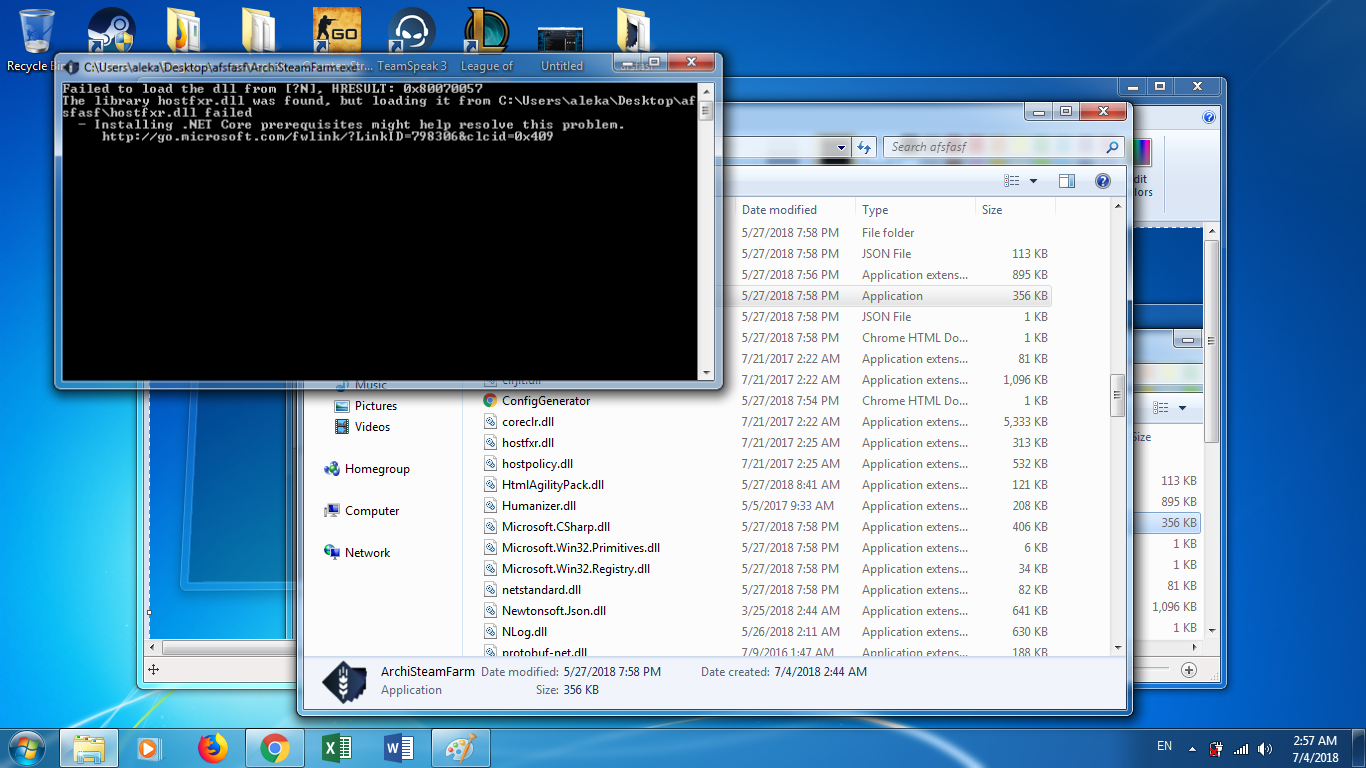The width and height of the screenshot is (1366, 768).
Task: Toggle the Explorer preview pane button
Action: [x=1067, y=181]
